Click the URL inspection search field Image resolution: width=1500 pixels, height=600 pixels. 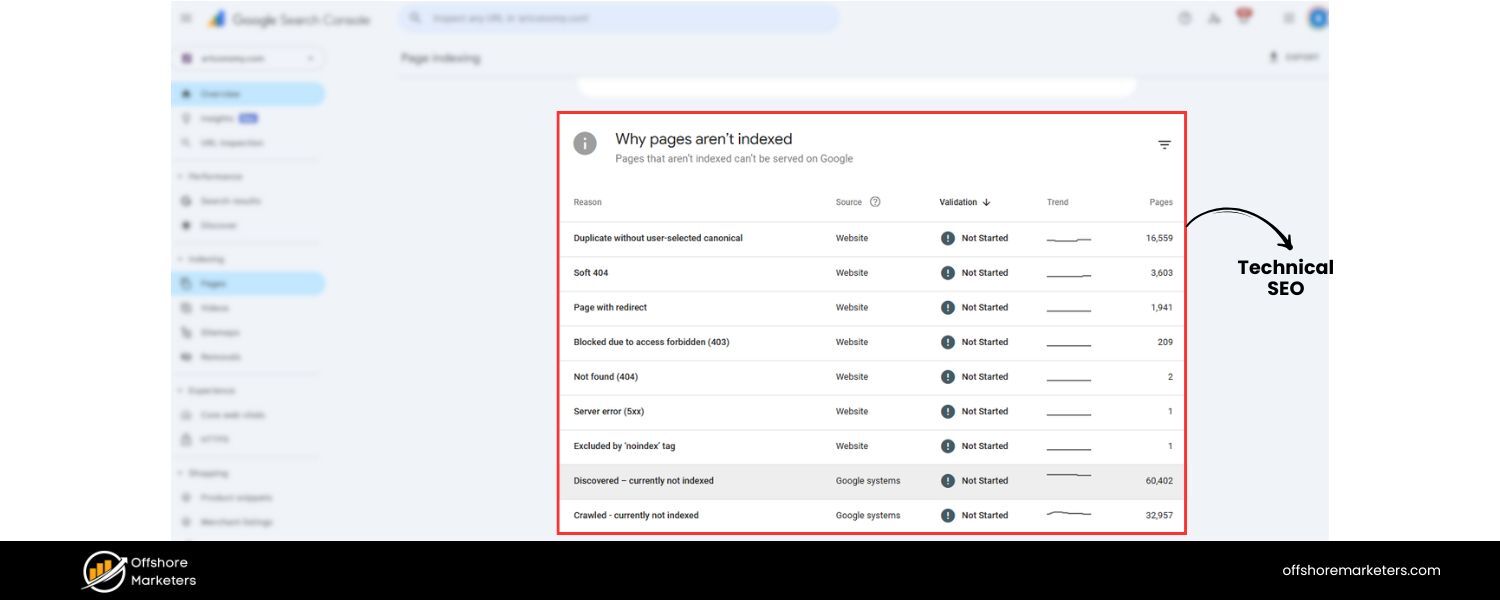(x=620, y=18)
